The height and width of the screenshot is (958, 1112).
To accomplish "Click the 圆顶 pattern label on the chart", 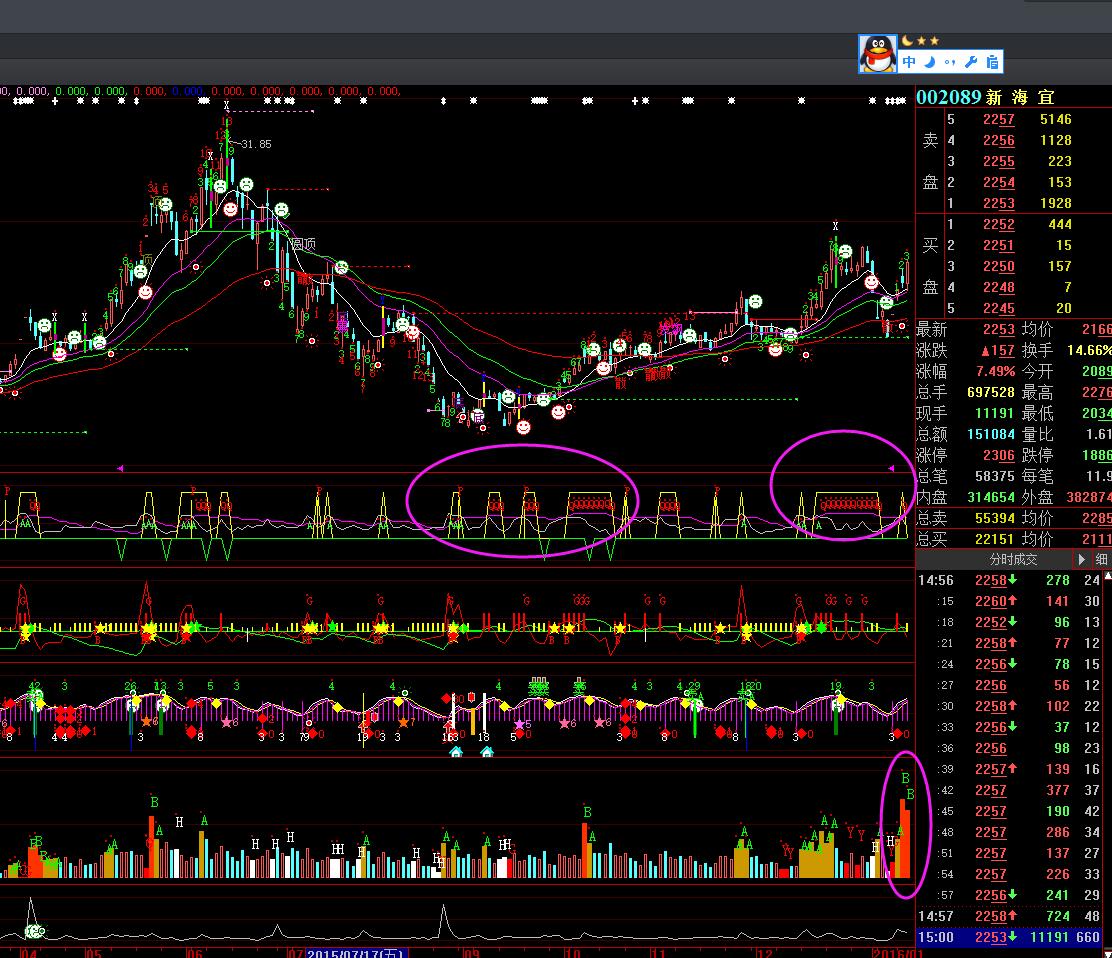I will pyautogui.click(x=304, y=243).
